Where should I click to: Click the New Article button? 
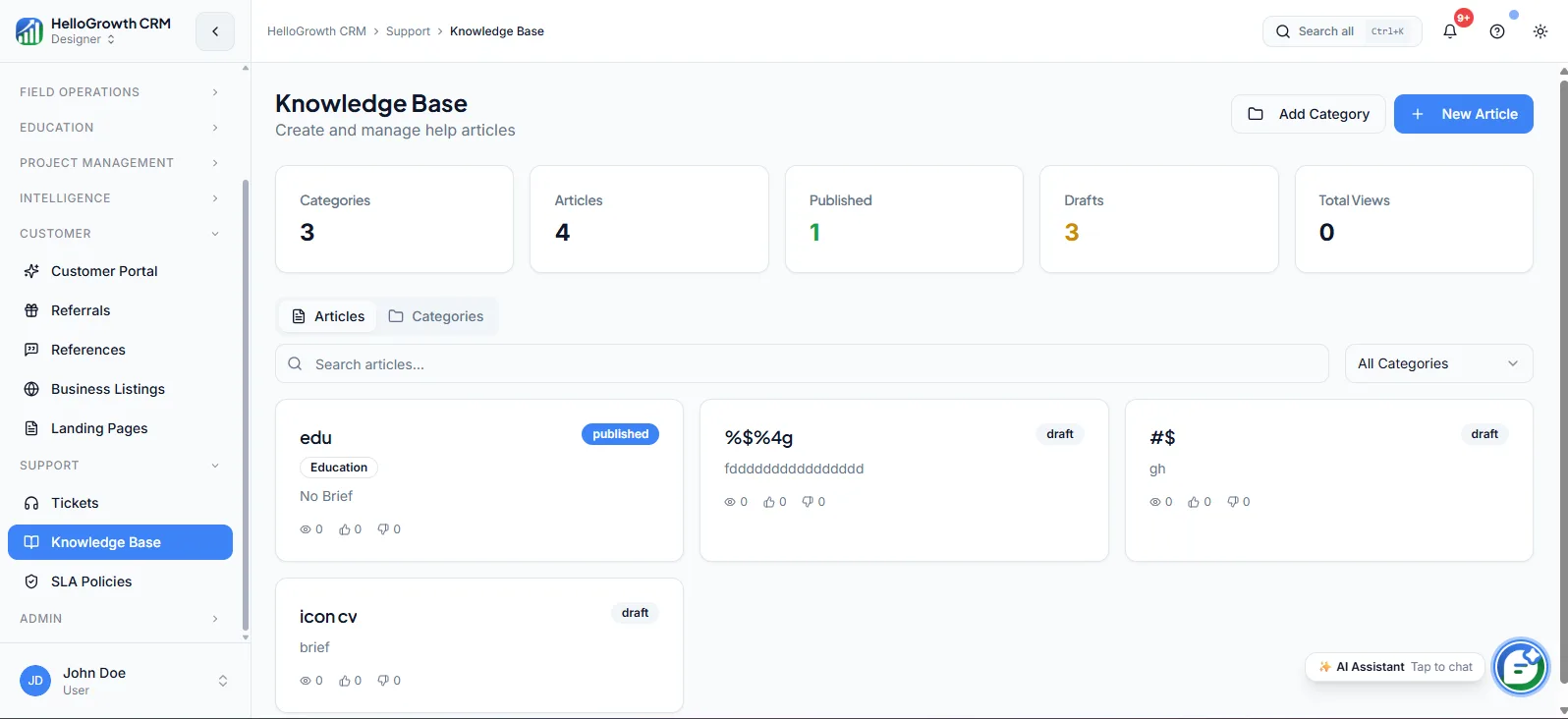(1463, 114)
